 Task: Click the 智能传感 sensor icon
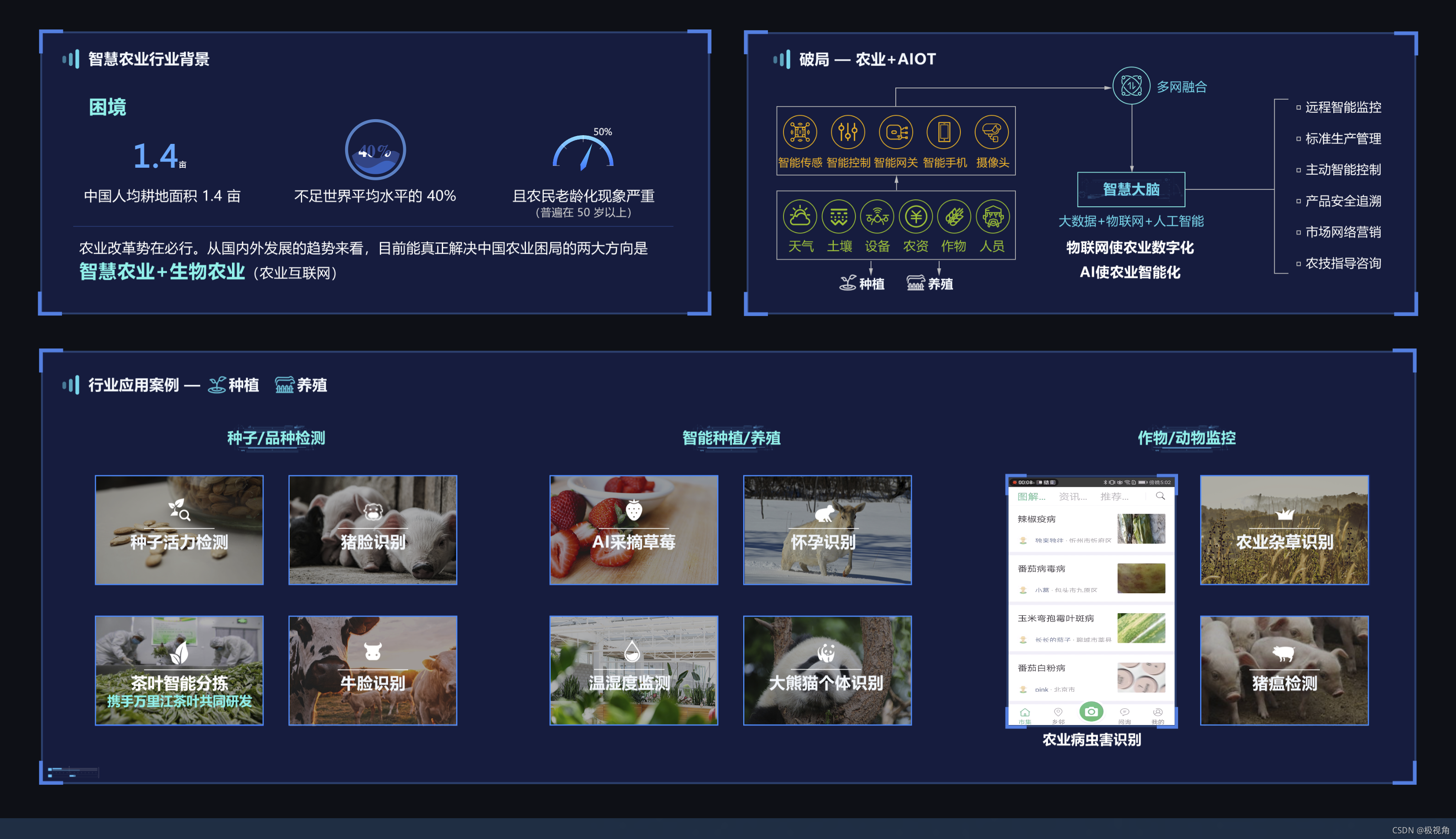(800, 133)
